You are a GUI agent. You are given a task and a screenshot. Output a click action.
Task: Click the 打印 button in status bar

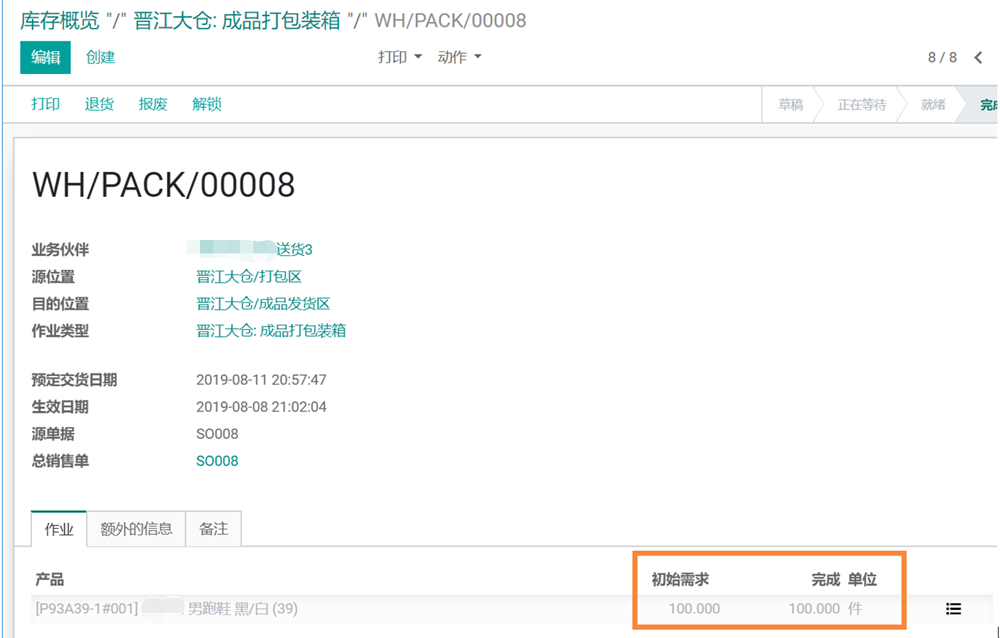click(x=46, y=104)
